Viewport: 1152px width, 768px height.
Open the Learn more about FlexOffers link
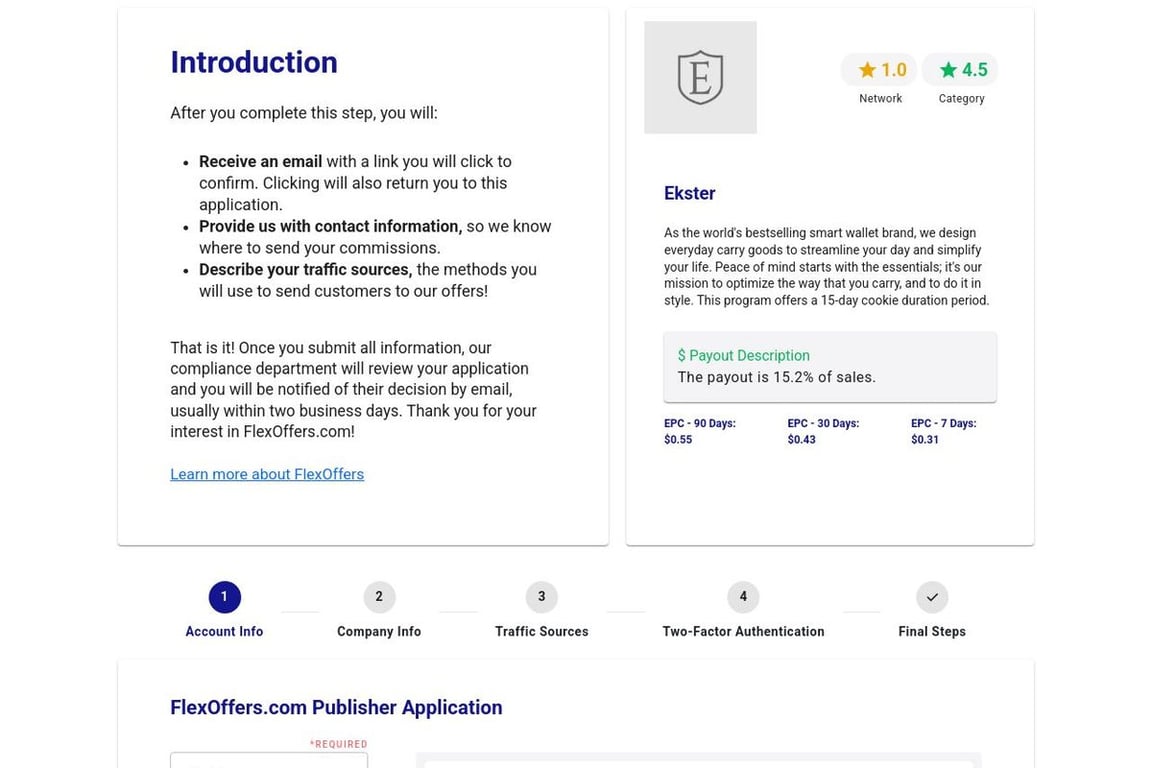coord(267,474)
